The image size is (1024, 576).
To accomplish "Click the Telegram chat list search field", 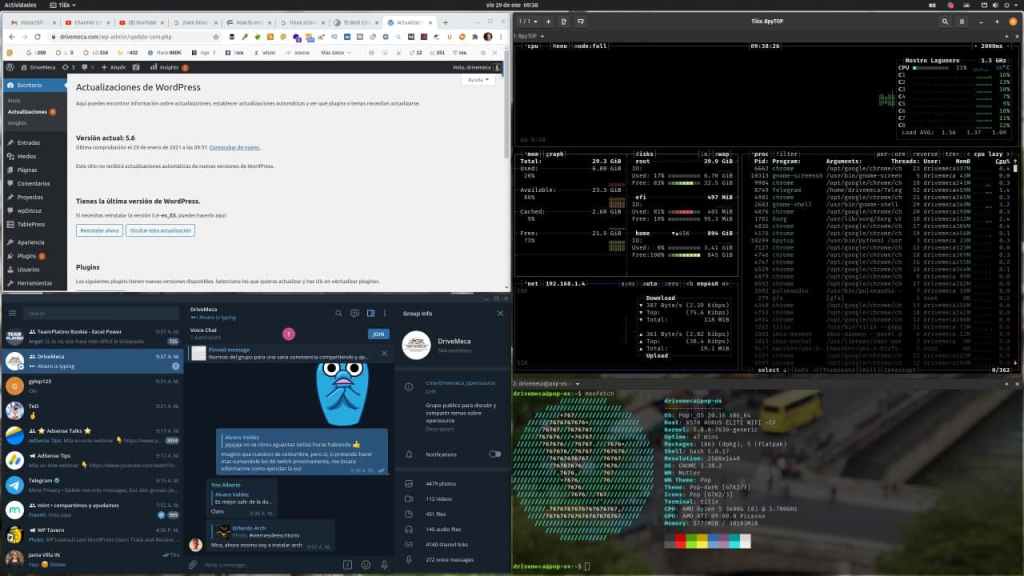I will [x=100, y=313].
